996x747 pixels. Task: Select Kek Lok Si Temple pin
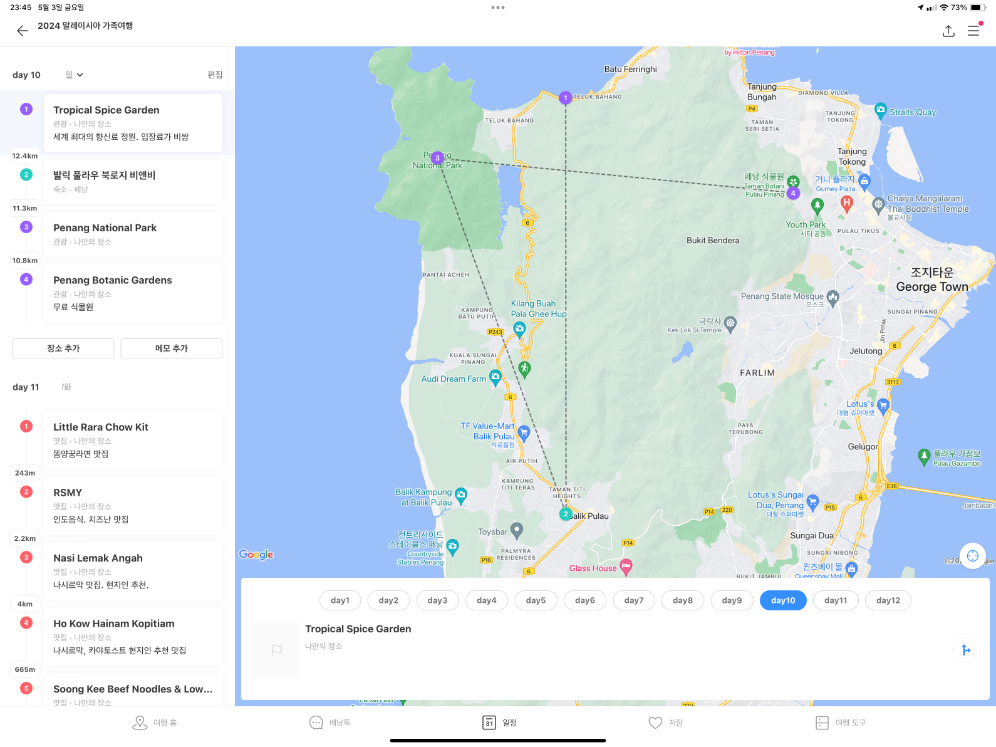pos(730,323)
